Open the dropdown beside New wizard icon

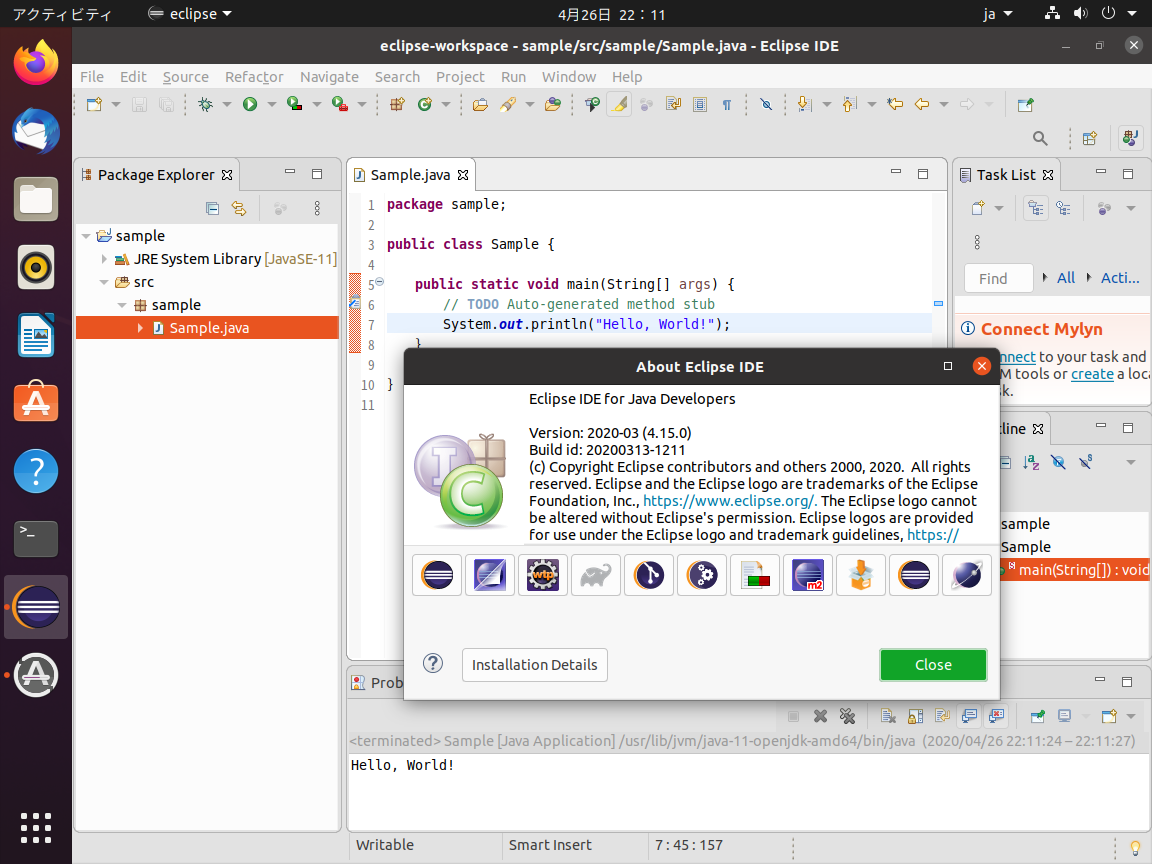[115, 104]
